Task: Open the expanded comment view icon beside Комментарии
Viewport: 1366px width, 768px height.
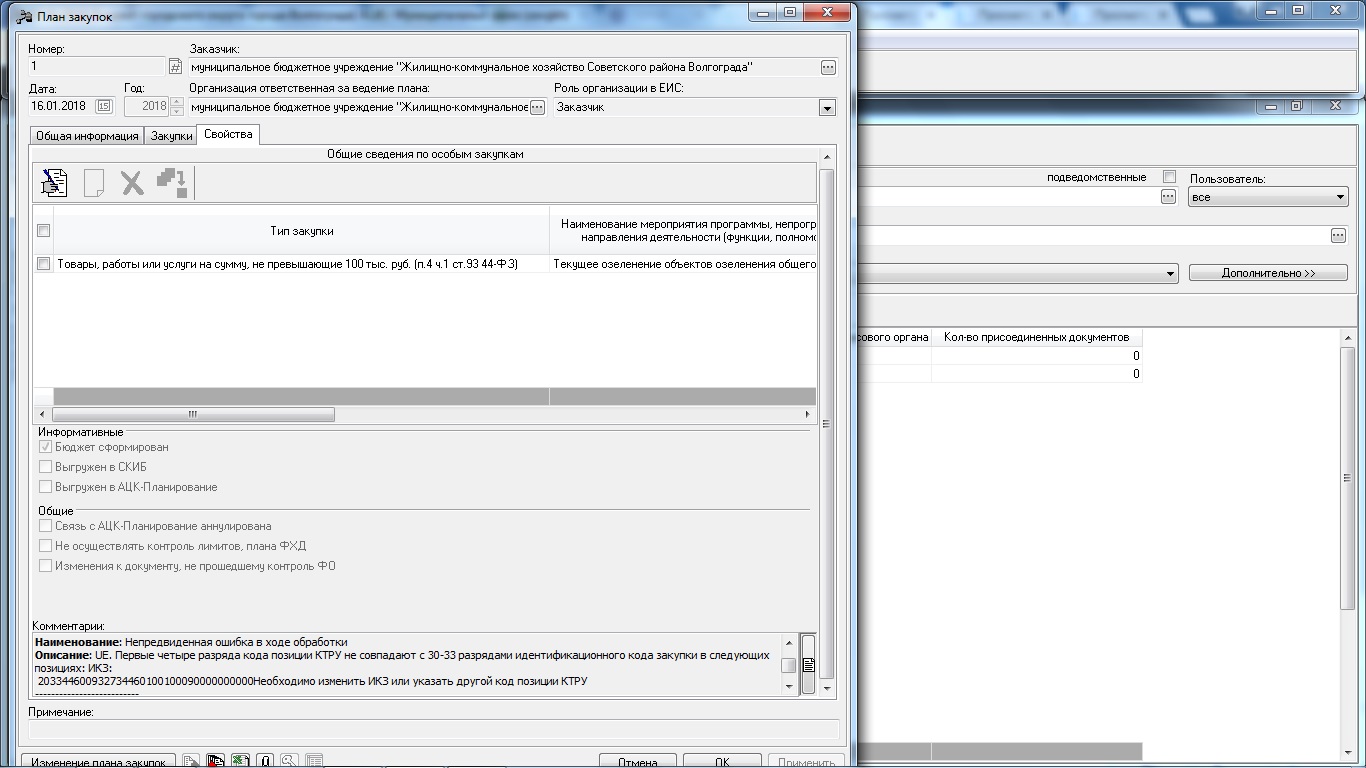Action: click(808, 664)
